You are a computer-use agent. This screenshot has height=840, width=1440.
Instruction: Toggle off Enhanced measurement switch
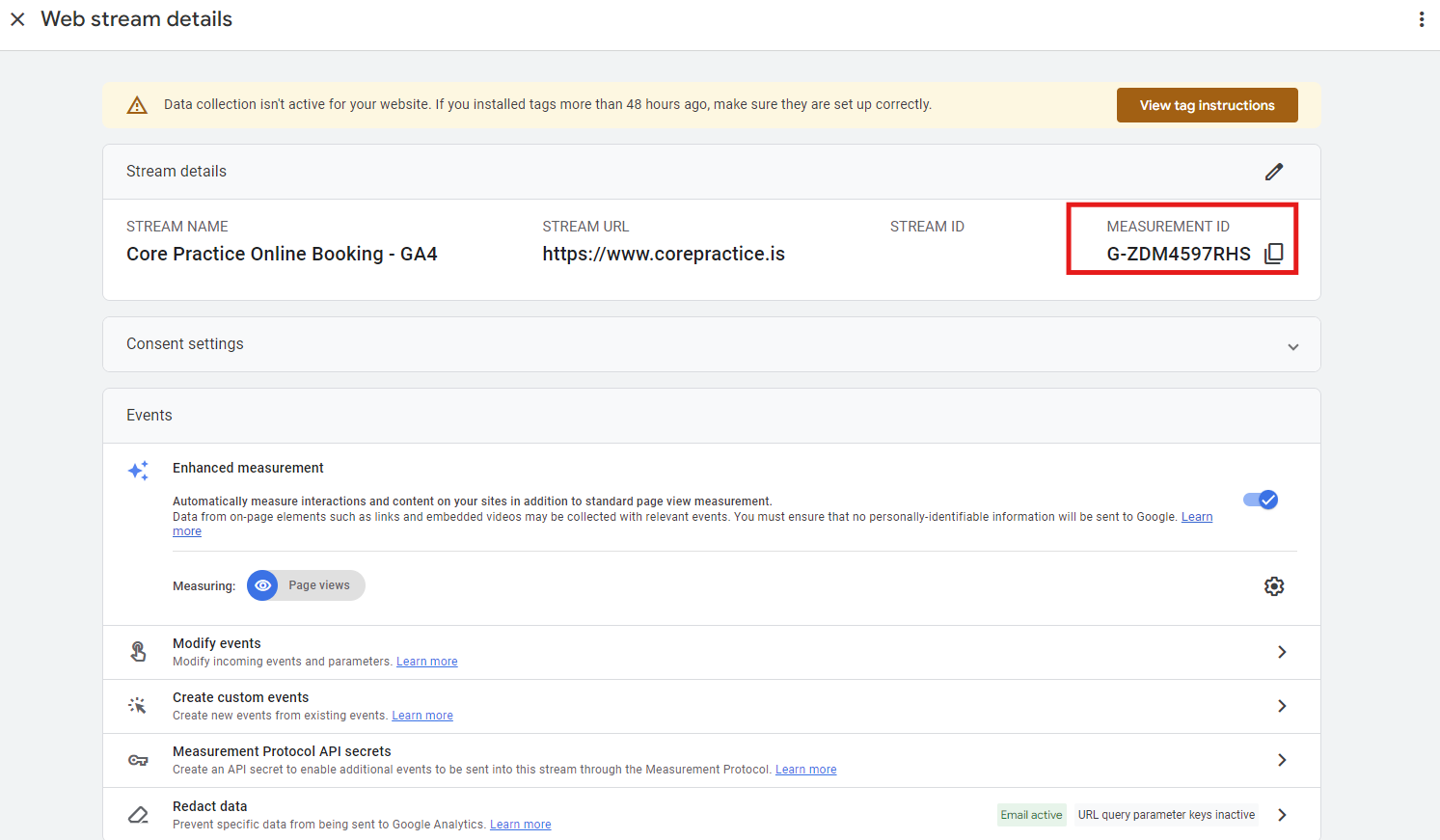tap(1261, 500)
